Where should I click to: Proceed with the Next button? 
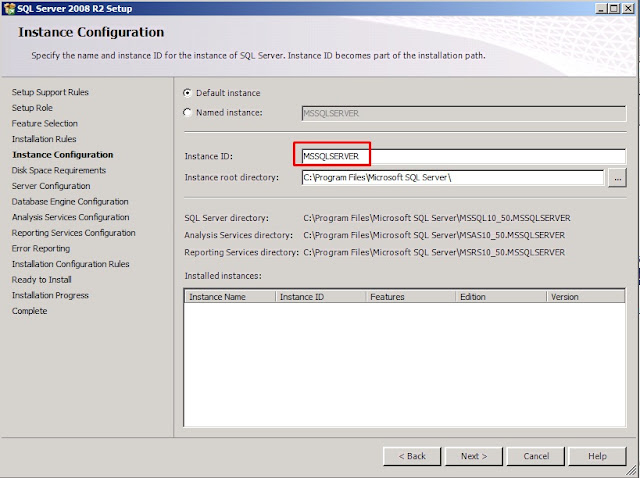click(x=474, y=456)
